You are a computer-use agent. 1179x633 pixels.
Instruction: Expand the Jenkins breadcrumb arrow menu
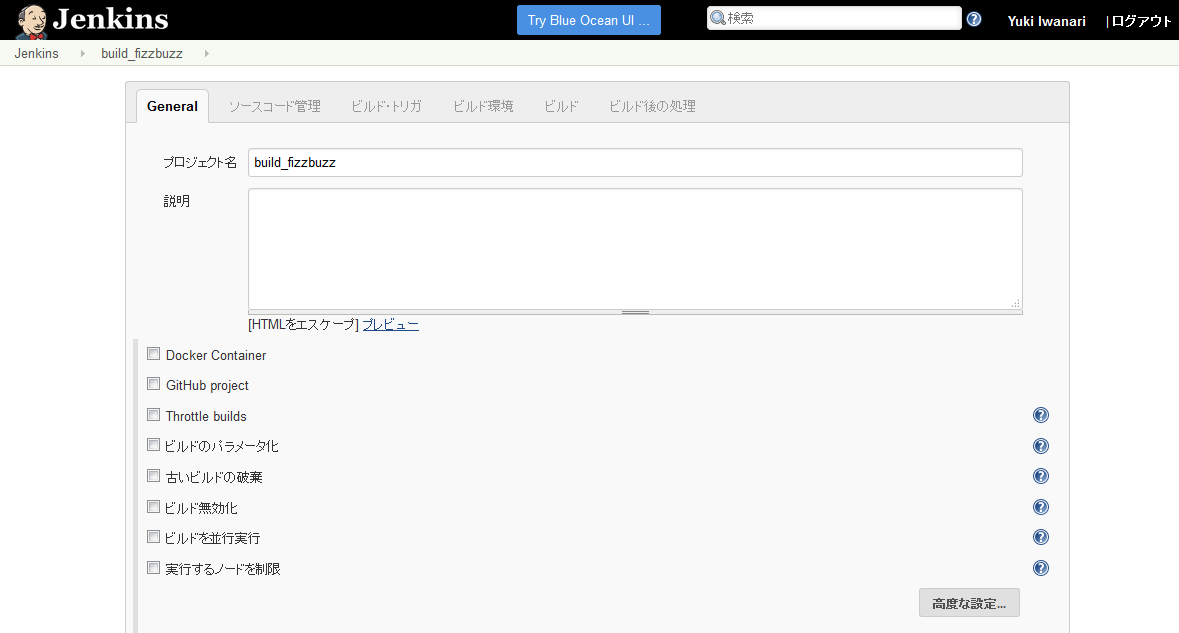(82, 54)
